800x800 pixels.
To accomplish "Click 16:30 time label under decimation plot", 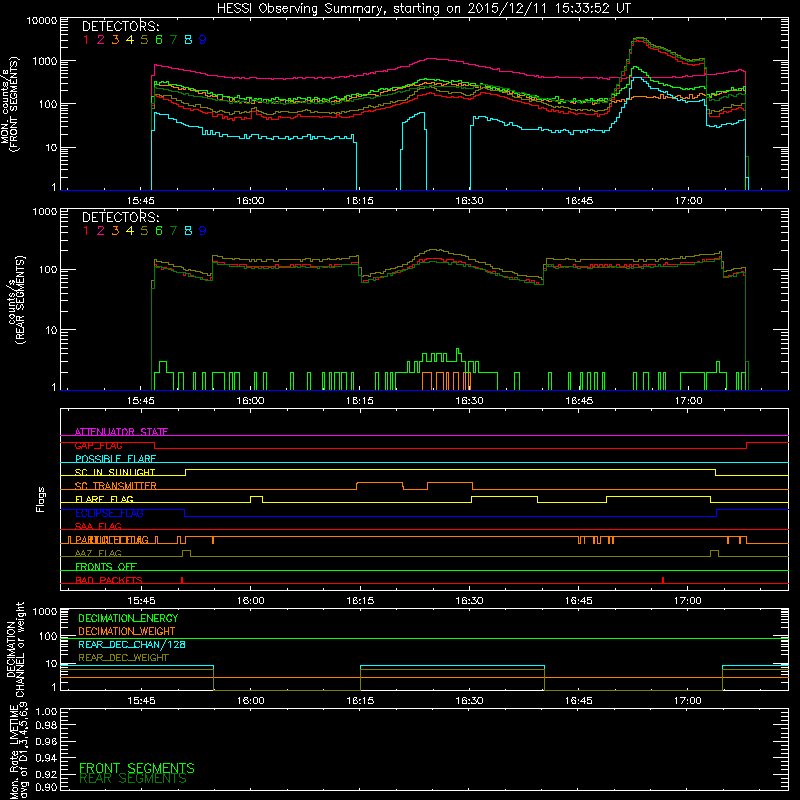I will [469, 701].
